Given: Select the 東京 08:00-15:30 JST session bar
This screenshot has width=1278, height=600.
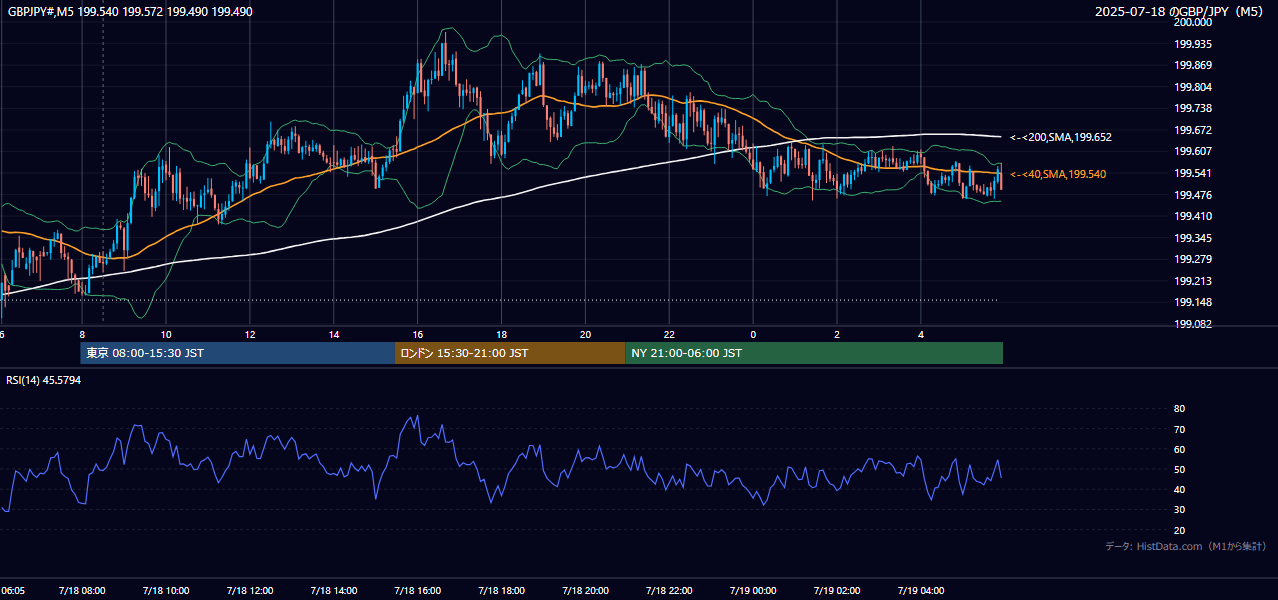Looking at the screenshot, I should pos(238,353).
